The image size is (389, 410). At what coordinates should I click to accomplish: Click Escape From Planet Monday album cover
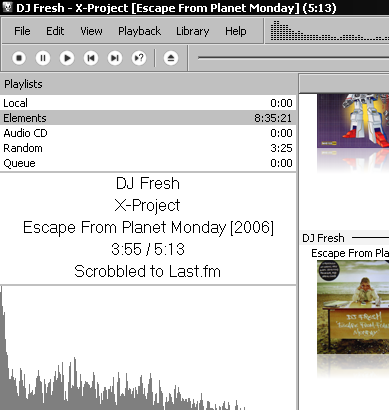point(353,307)
